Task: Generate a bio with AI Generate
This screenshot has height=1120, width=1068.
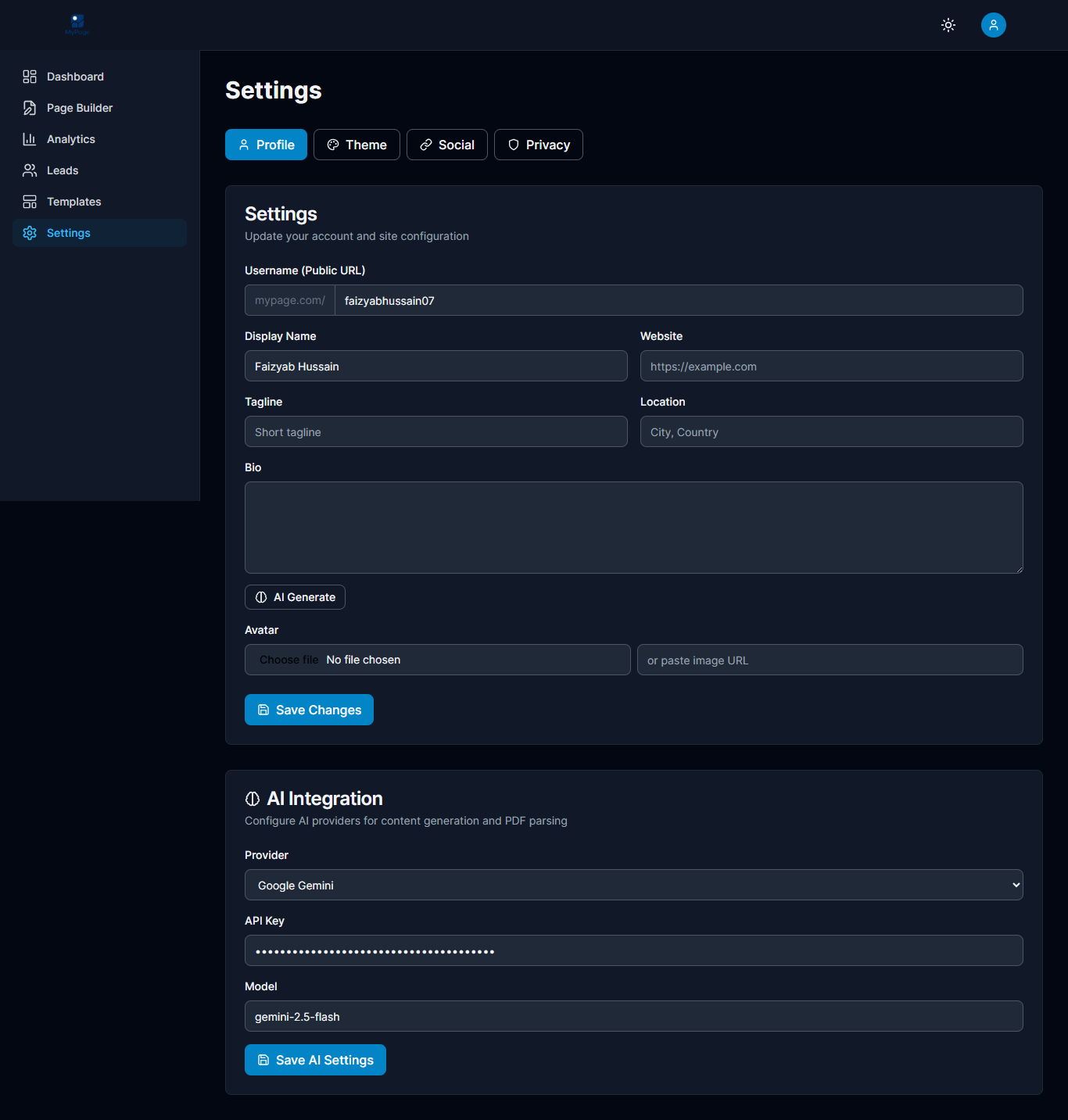Action: [x=295, y=596]
